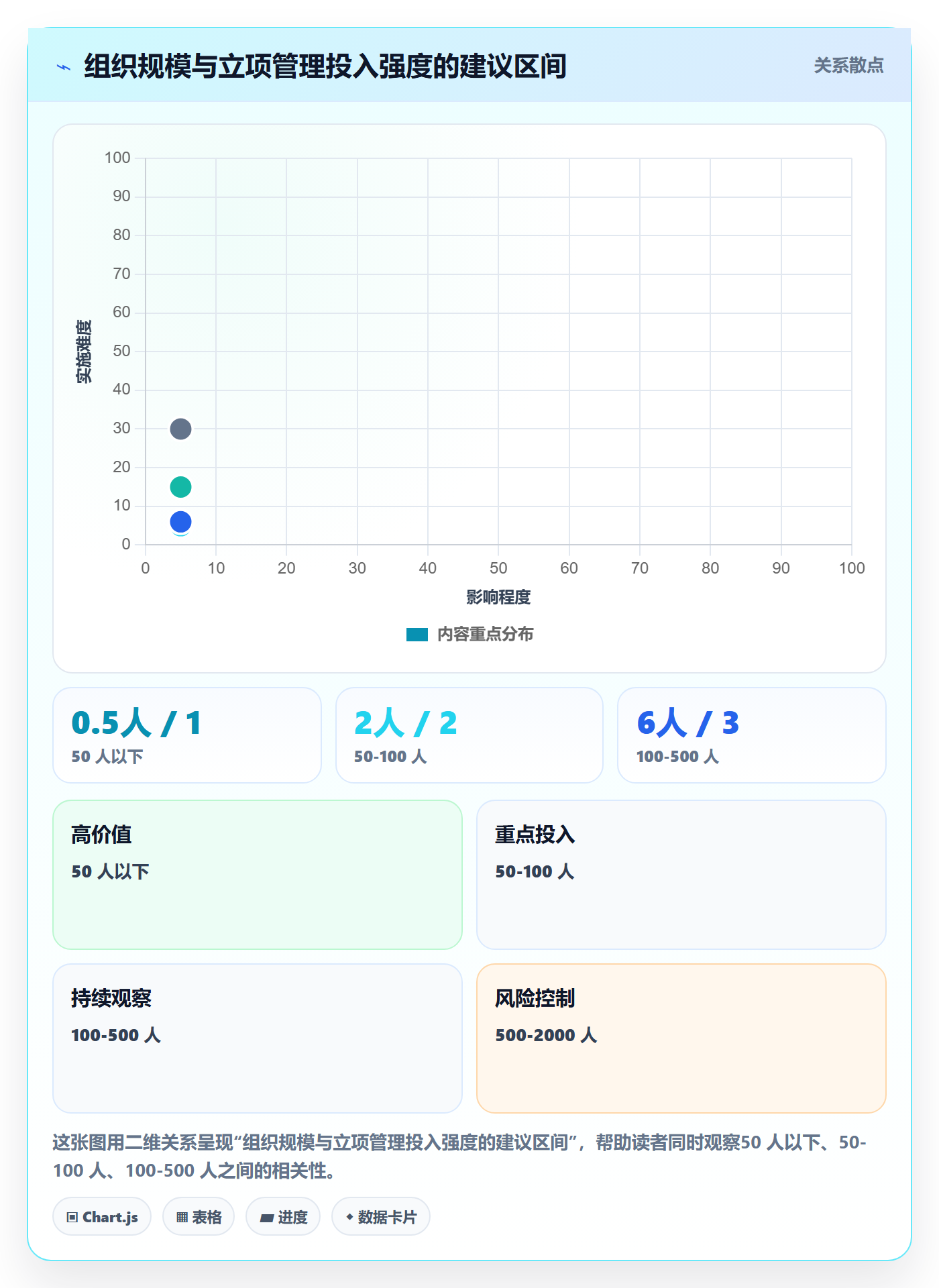Click the description paragraph starting 这张图用二维关系呈现
Viewport: 939px width, 1288px height.
pos(460,1157)
